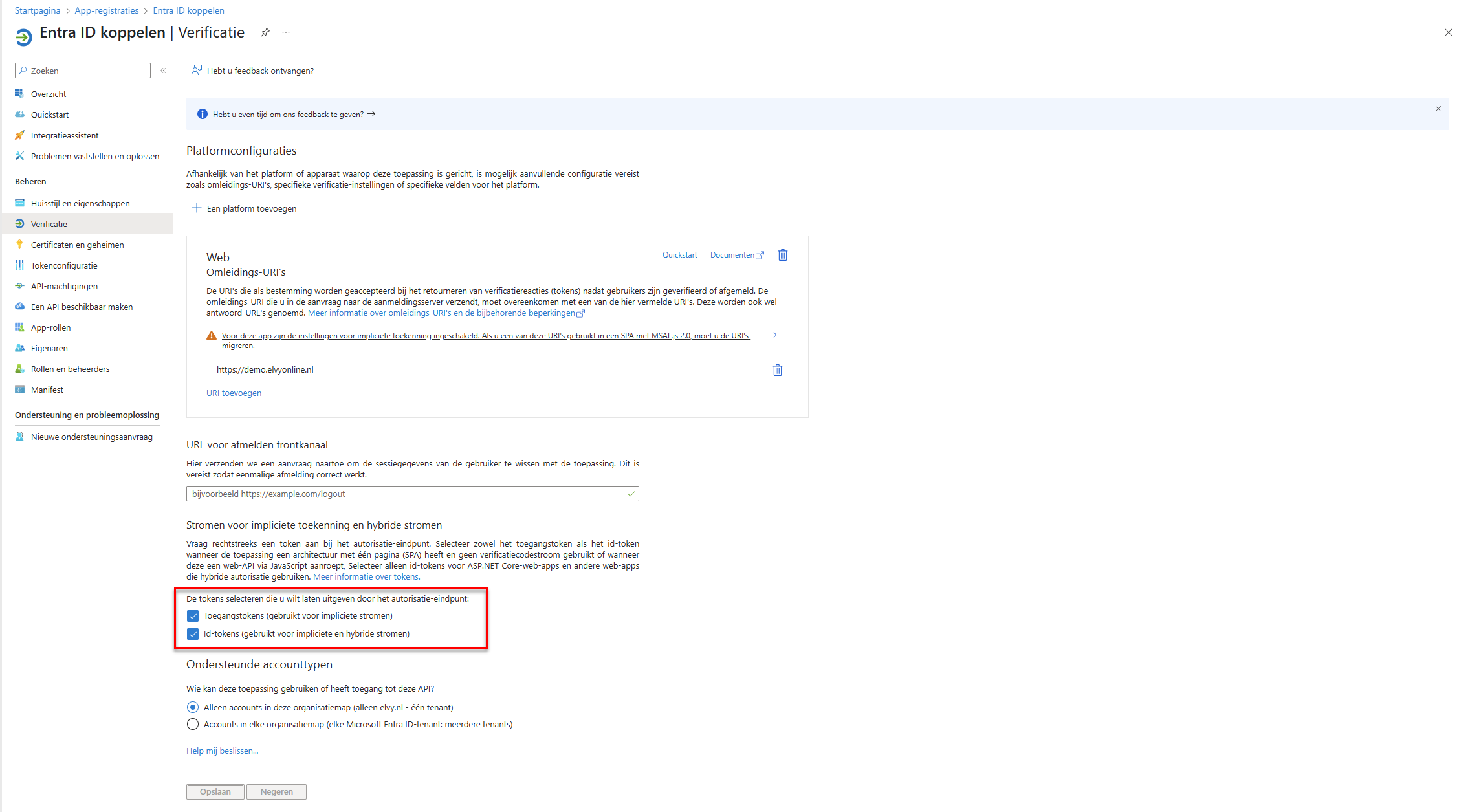Screen dimensions: 1457x812
Task: Open the ellipsis more options menu
Action: click(x=286, y=33)
